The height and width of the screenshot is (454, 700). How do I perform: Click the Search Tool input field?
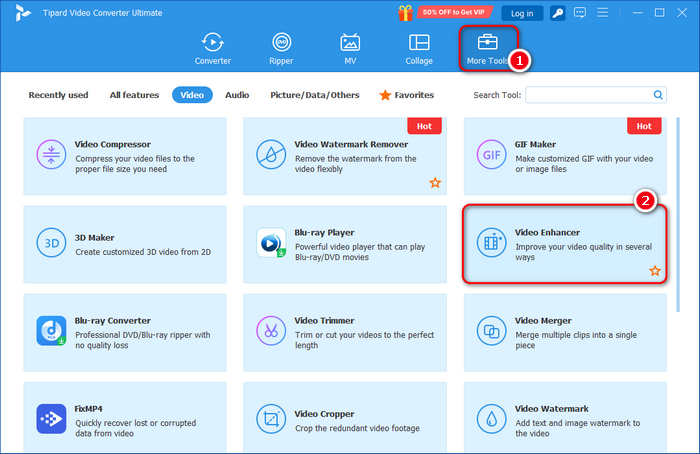click(596, 95)
